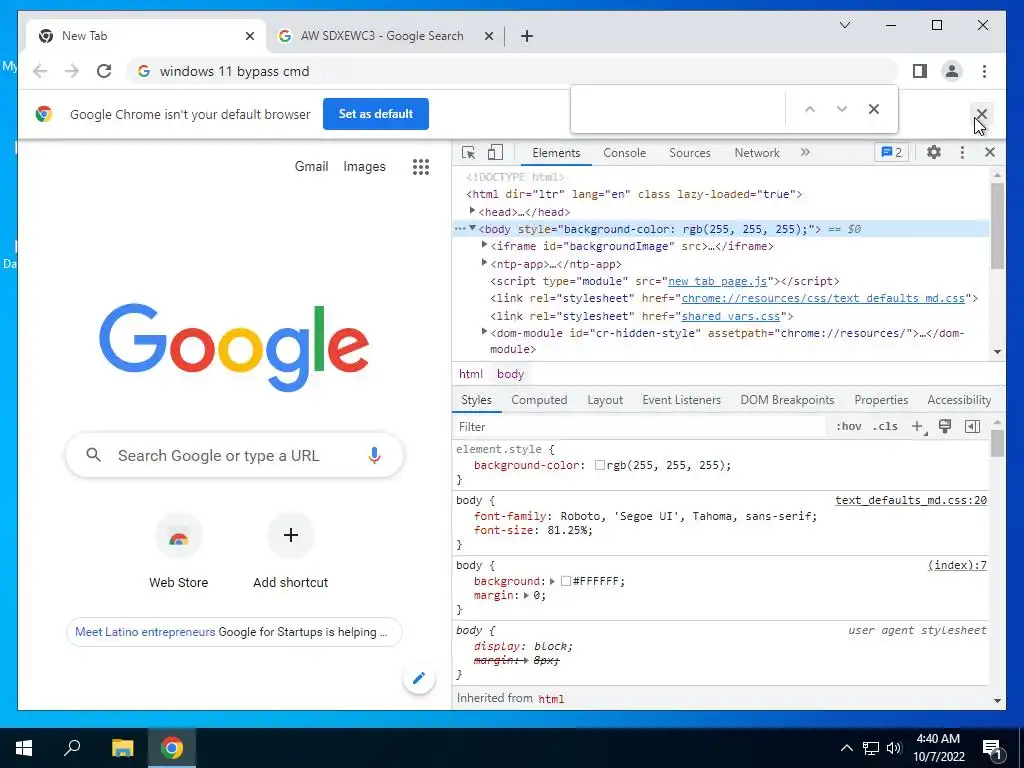
Task: Open (index):7 source reference
Action: [x=957, y=566]
